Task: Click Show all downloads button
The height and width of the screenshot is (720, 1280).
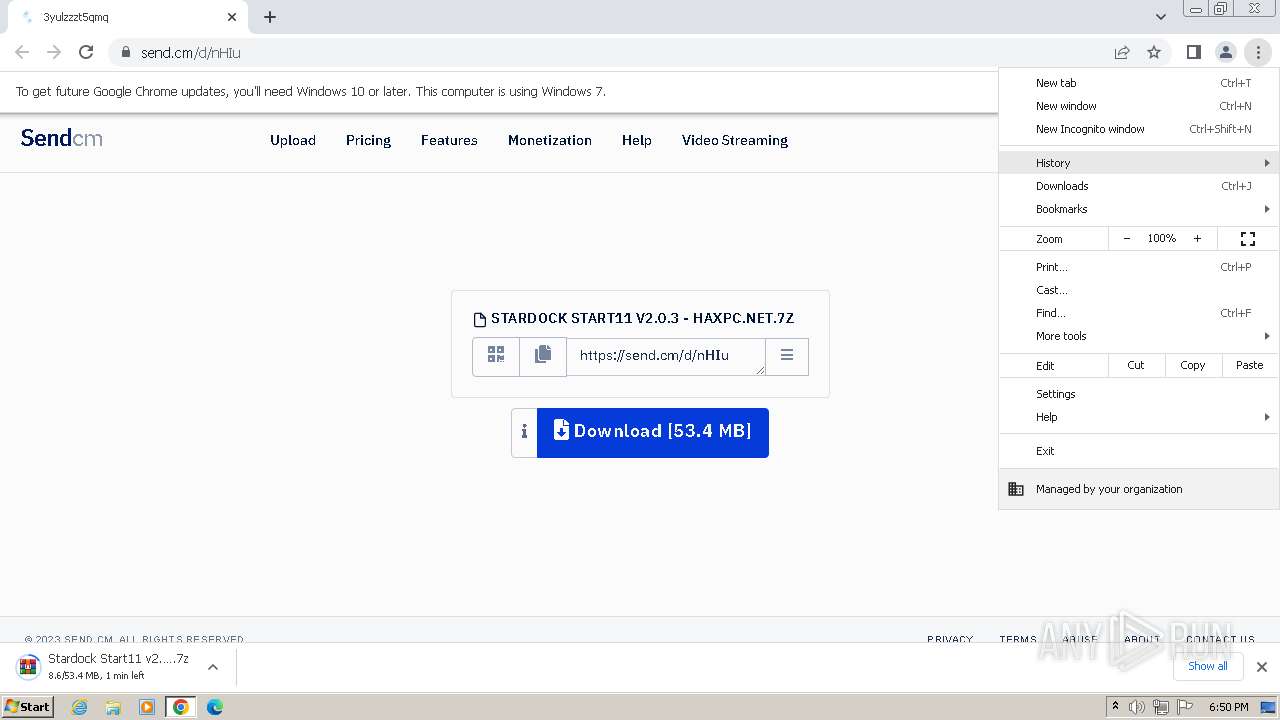Action: (1208, 666)
